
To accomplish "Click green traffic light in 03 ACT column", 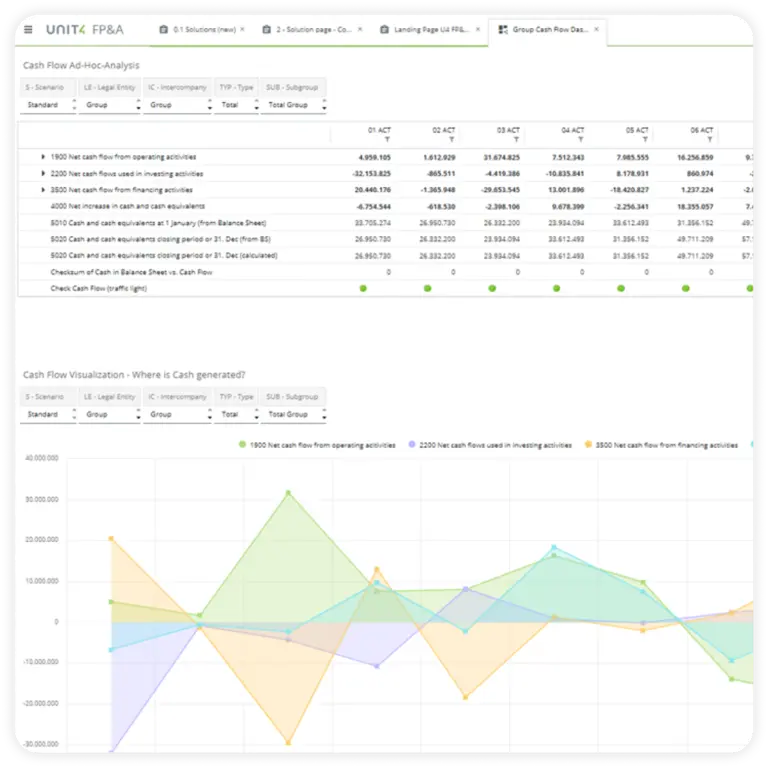I will tap(492, 288).
